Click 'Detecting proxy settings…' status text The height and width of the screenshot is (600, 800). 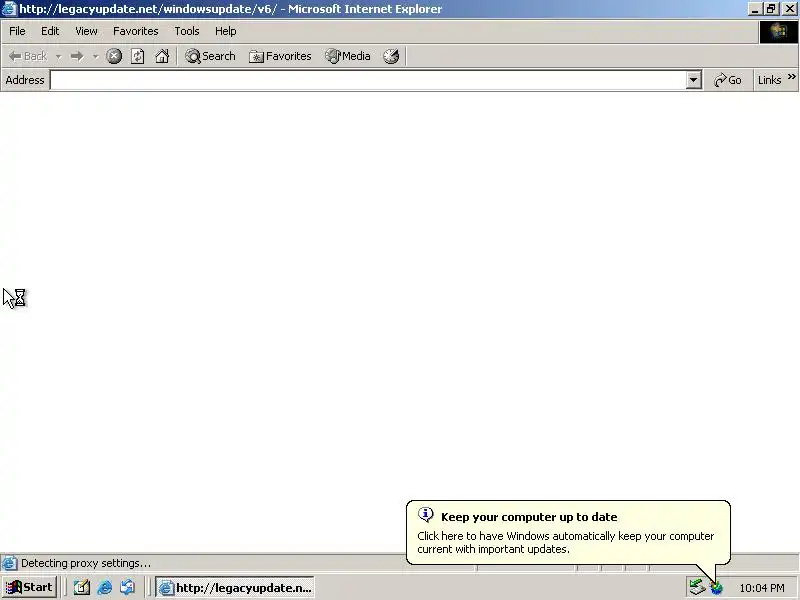pos(86,563)
